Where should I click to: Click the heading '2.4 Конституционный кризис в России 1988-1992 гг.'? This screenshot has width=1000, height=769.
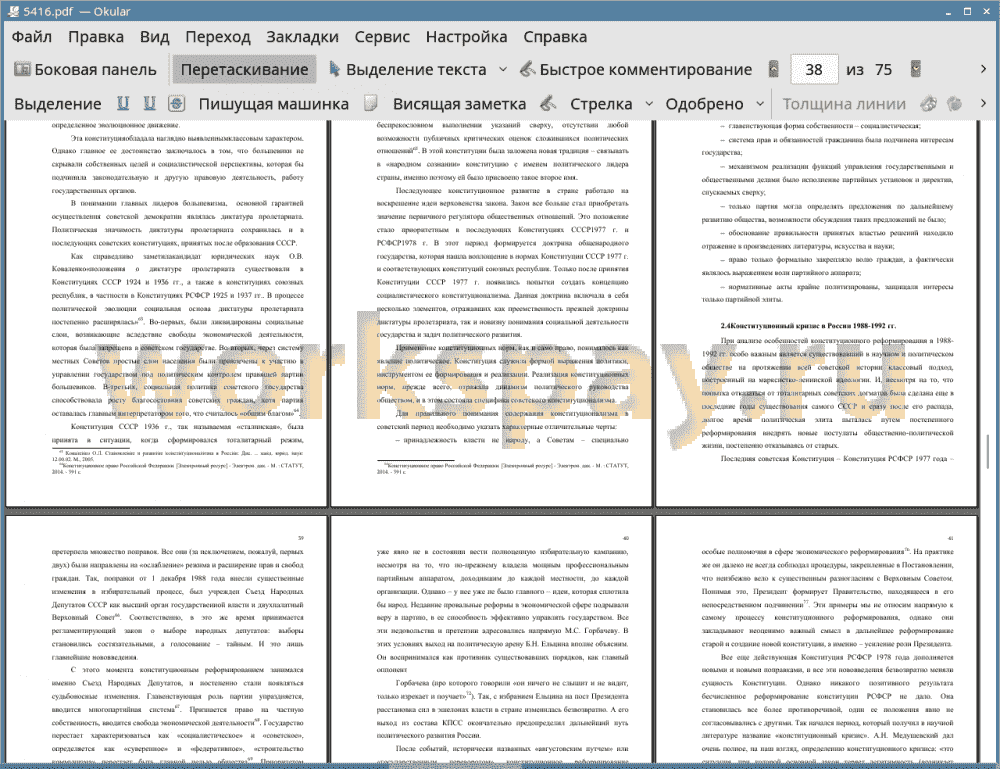coord(808,326)
